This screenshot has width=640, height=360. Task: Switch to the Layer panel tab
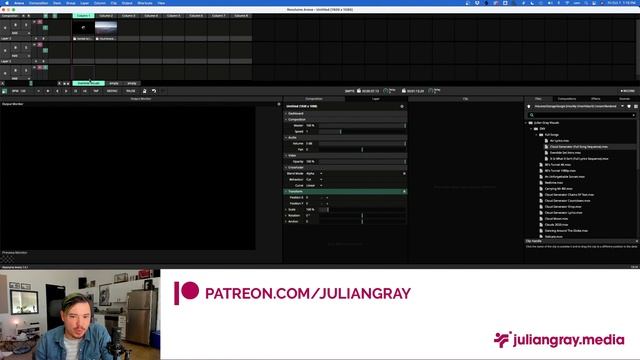click(376, 99)
